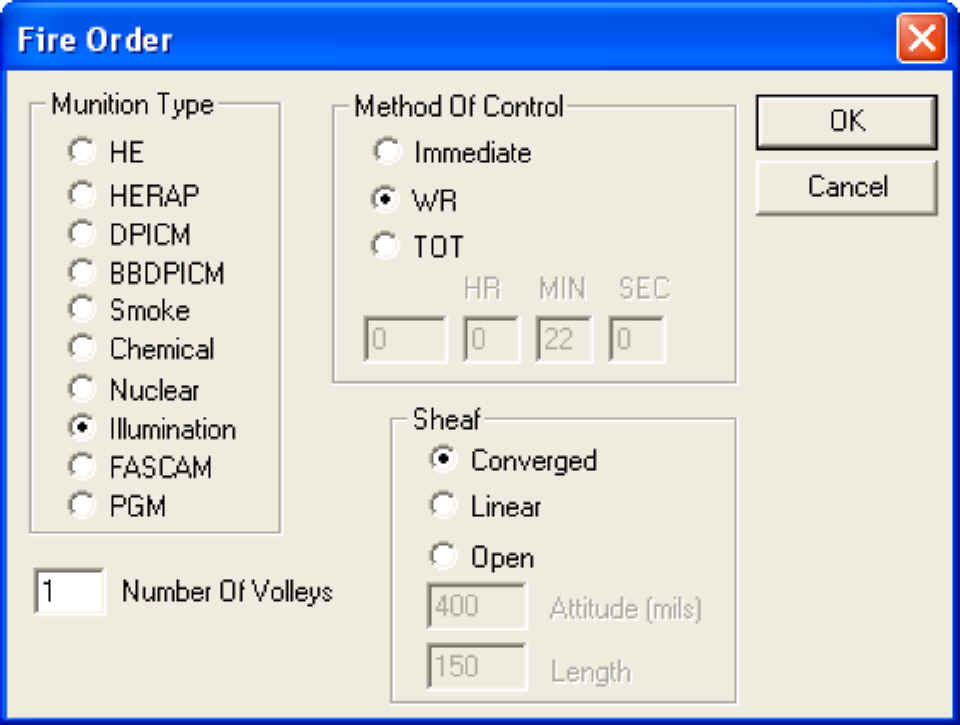The width and height of the screenshot is (960, 725).
Task: Select the HE munition type
Action: point(81,152)
